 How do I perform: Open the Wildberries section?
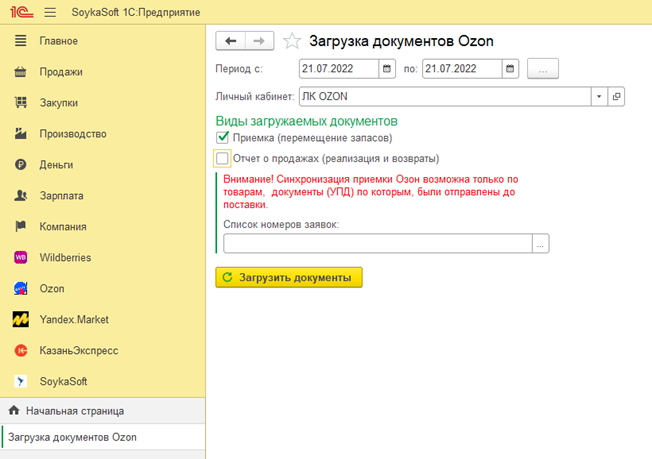pos(65,257)
